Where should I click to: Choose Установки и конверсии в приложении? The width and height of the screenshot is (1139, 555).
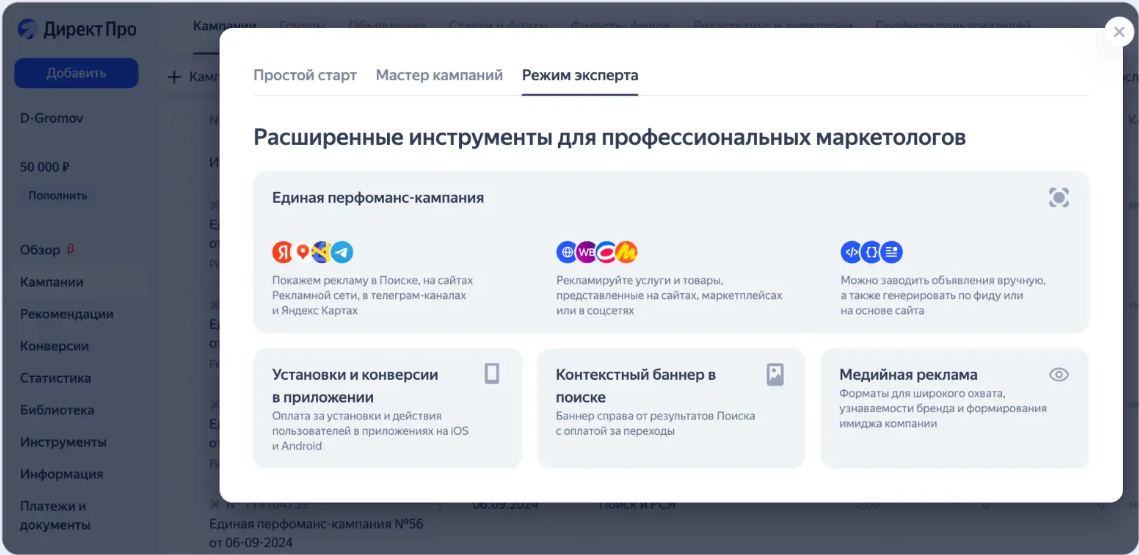coord(387,408)
